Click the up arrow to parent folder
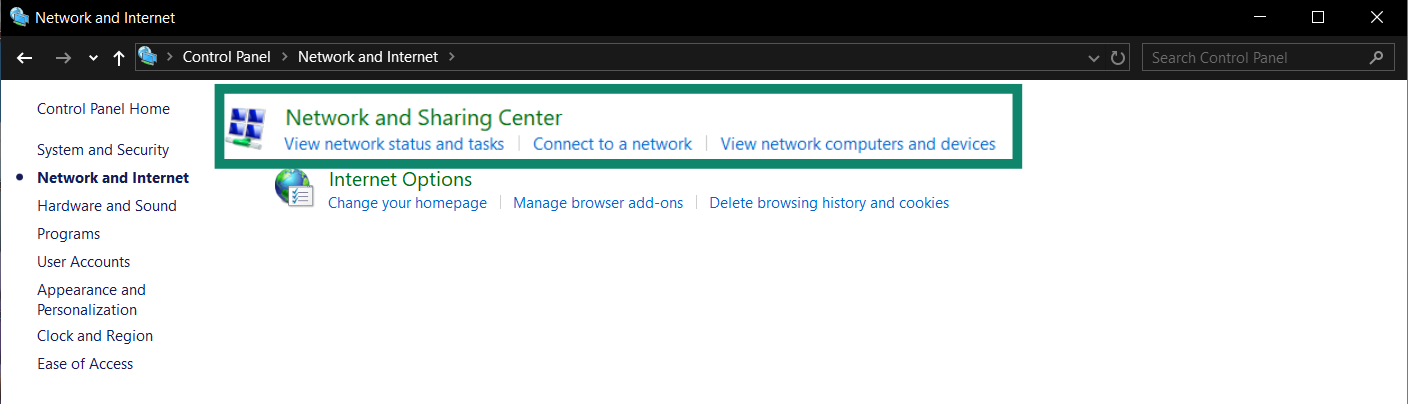Image resolution: width=1408 pixels, height=404 pixels. [x=118, y=58]
